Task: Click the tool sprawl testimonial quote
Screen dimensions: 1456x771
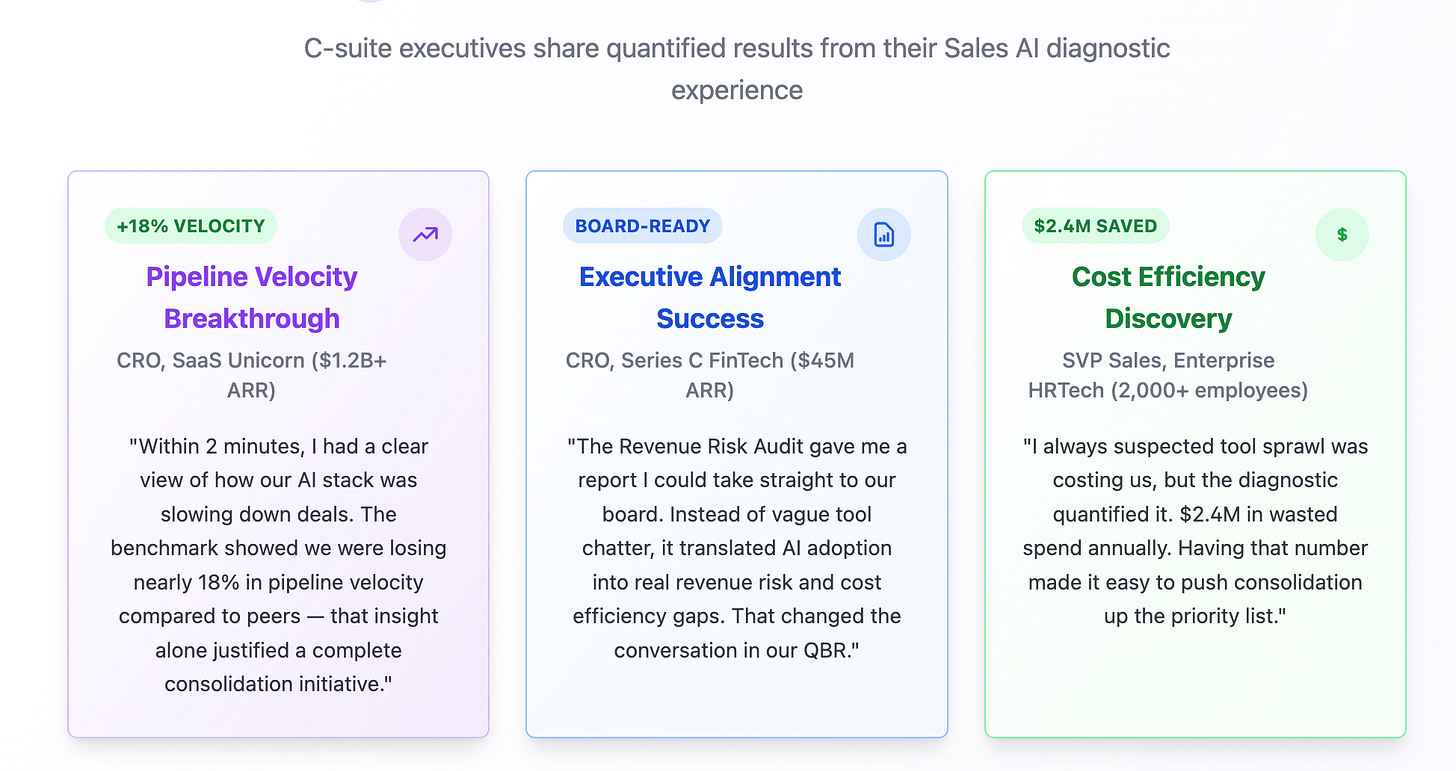Action: click(1195, 531)
